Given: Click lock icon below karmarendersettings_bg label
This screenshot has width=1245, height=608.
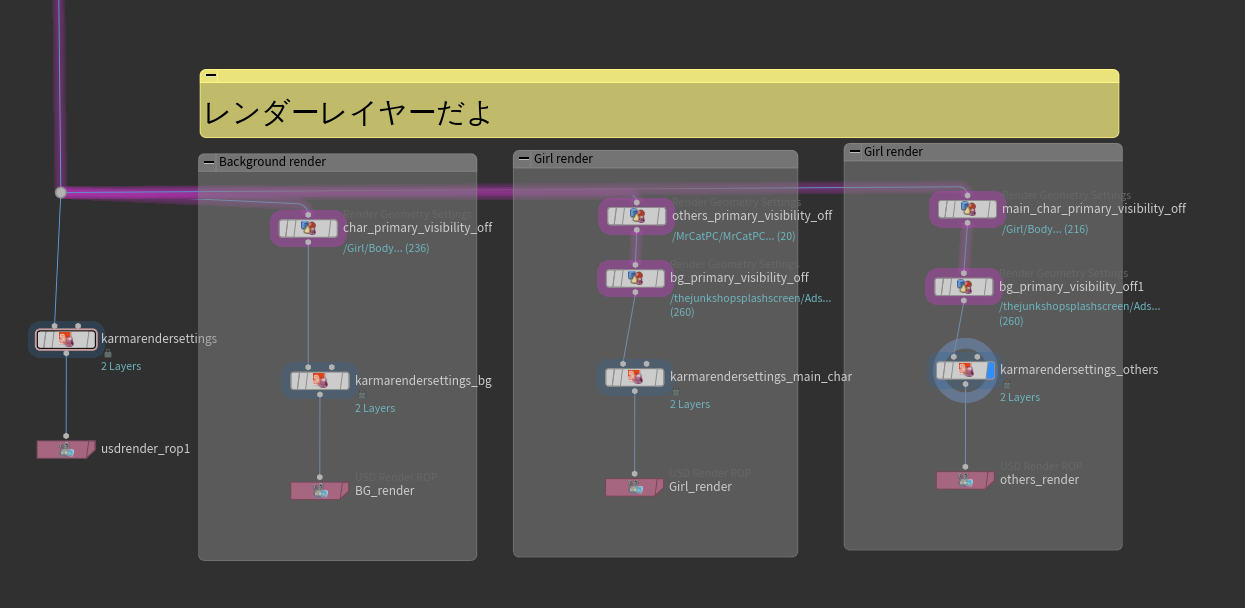Looking at the screenshot, I should pos(361,395).
